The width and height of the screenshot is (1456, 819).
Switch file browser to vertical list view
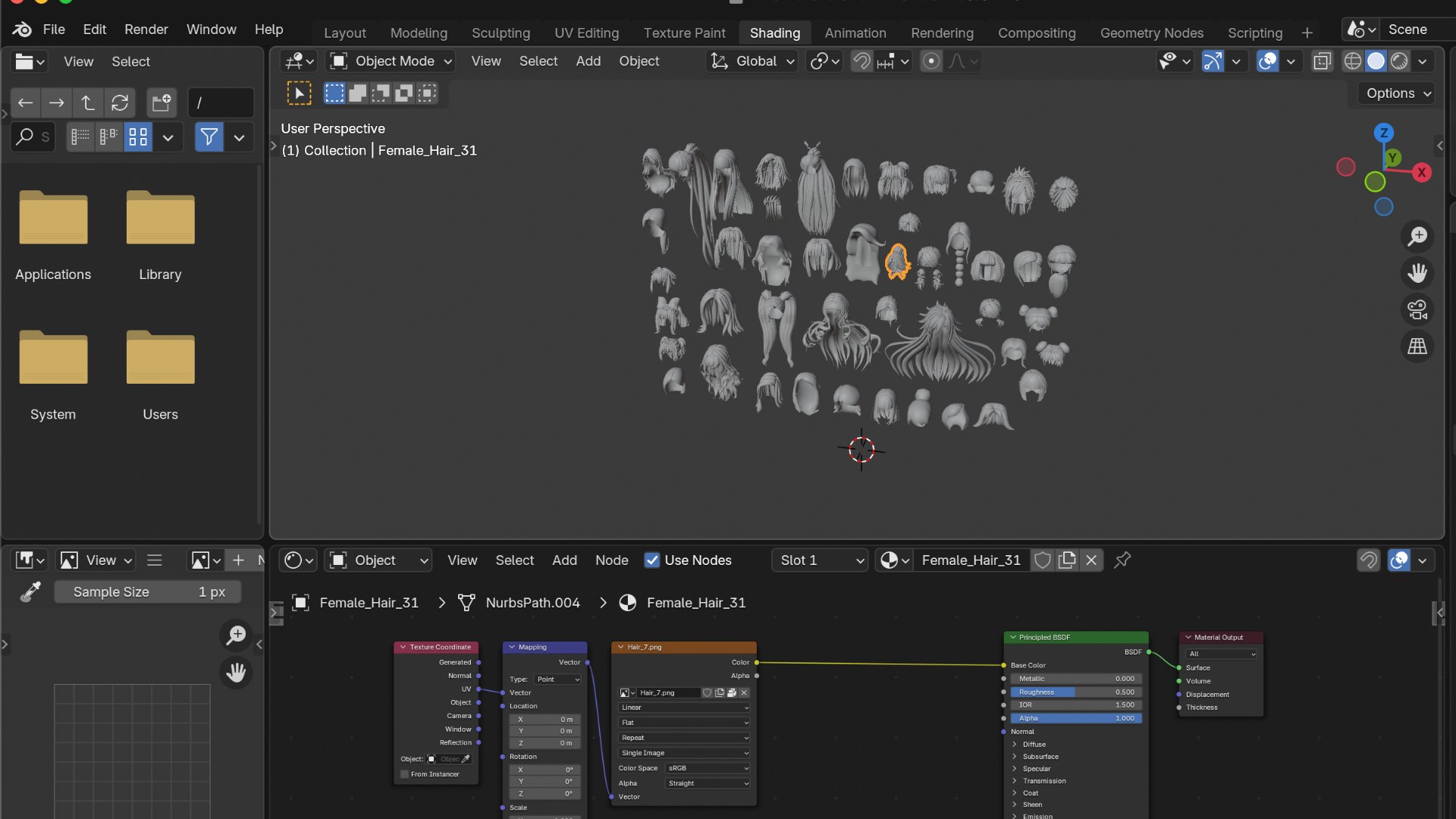(80, 137)
